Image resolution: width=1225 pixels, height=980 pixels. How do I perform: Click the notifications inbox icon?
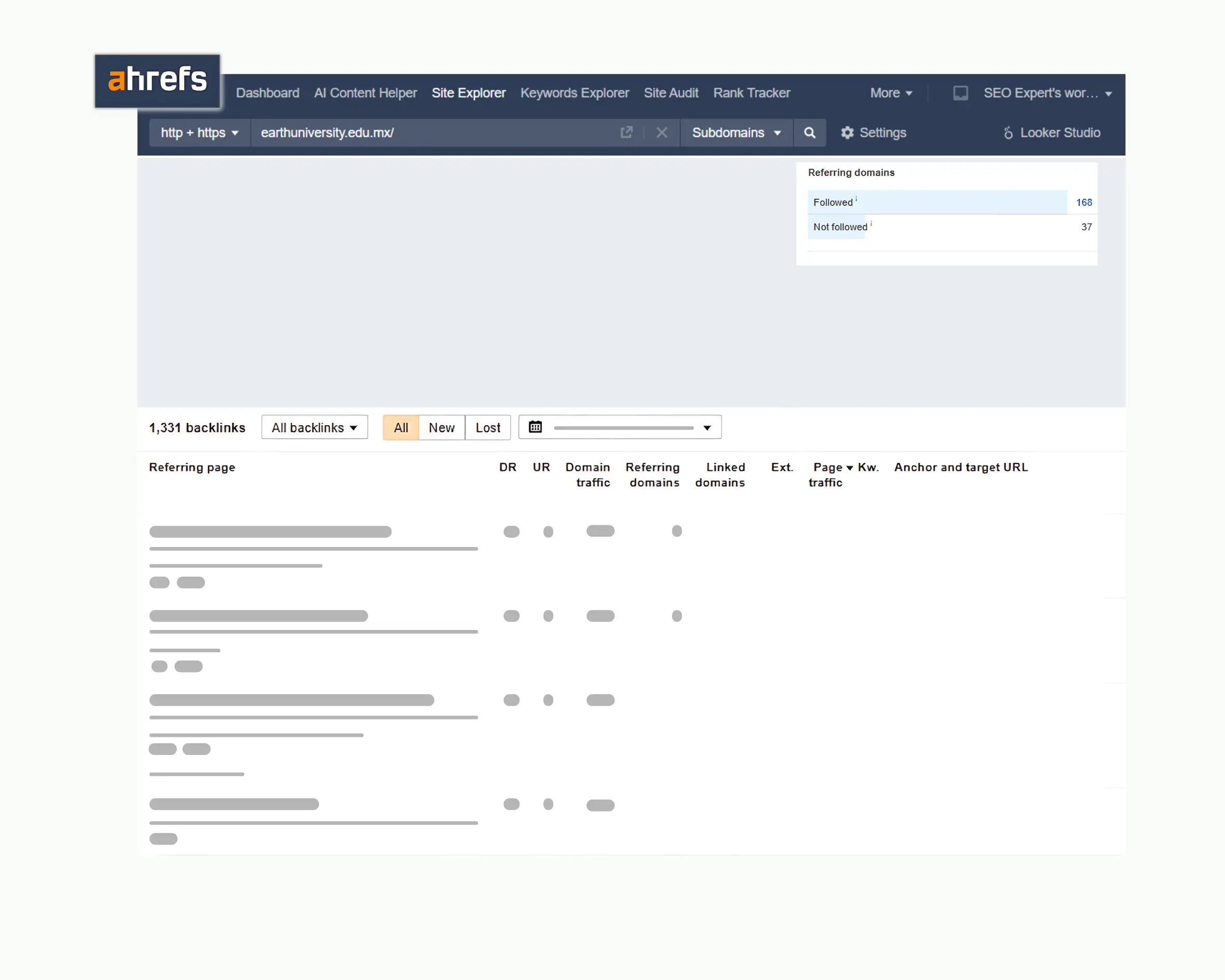click(x=960, y=93)
